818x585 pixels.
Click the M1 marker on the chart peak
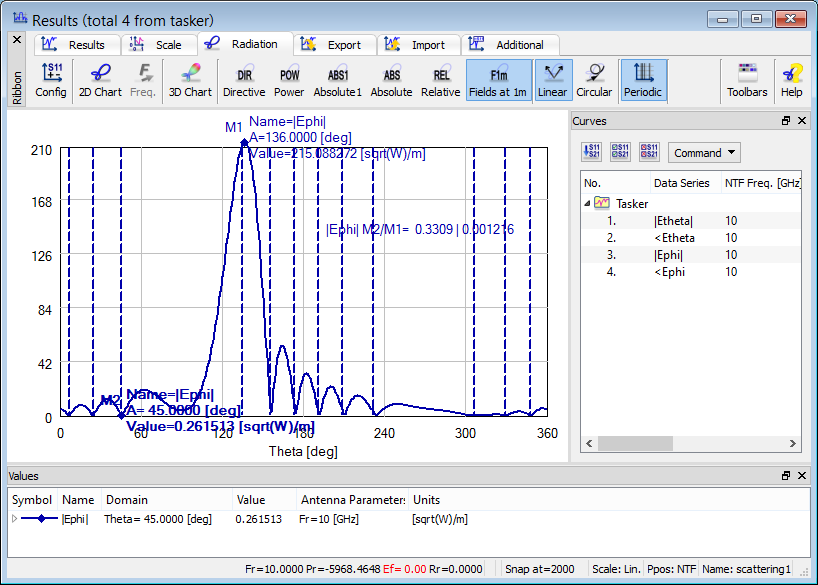(x=243, y=141)
